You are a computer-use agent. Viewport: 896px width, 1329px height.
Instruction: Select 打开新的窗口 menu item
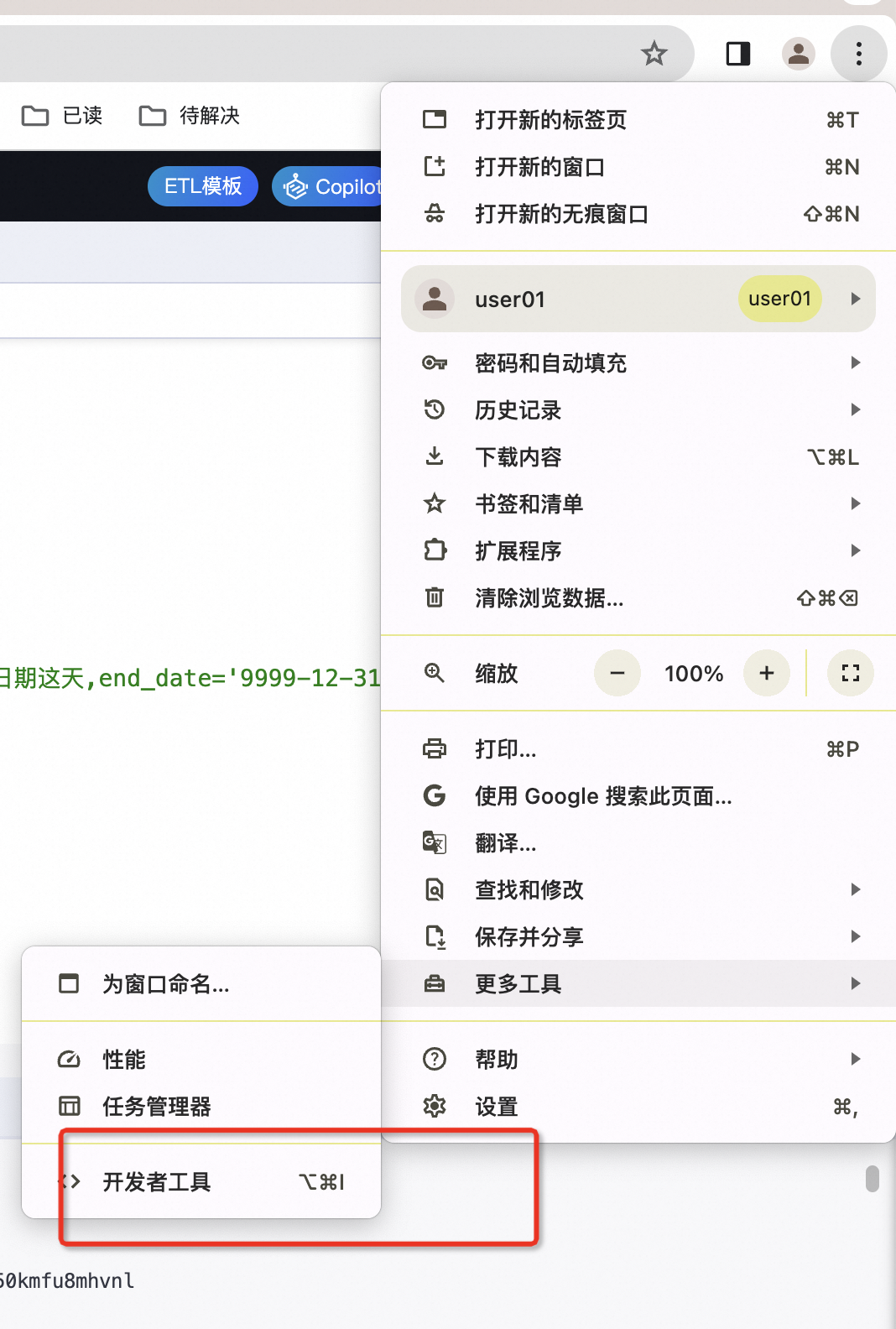pos(638,166)
